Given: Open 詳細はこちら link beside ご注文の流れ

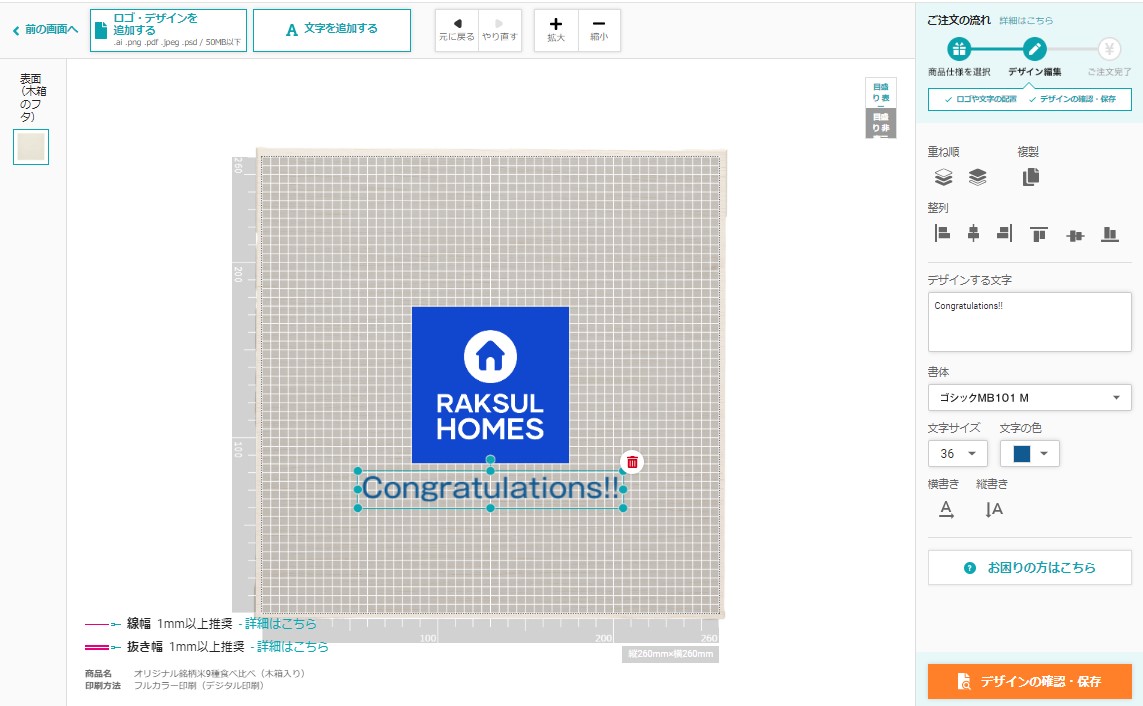Looking at the screenshot, I should coord(1026,20).
